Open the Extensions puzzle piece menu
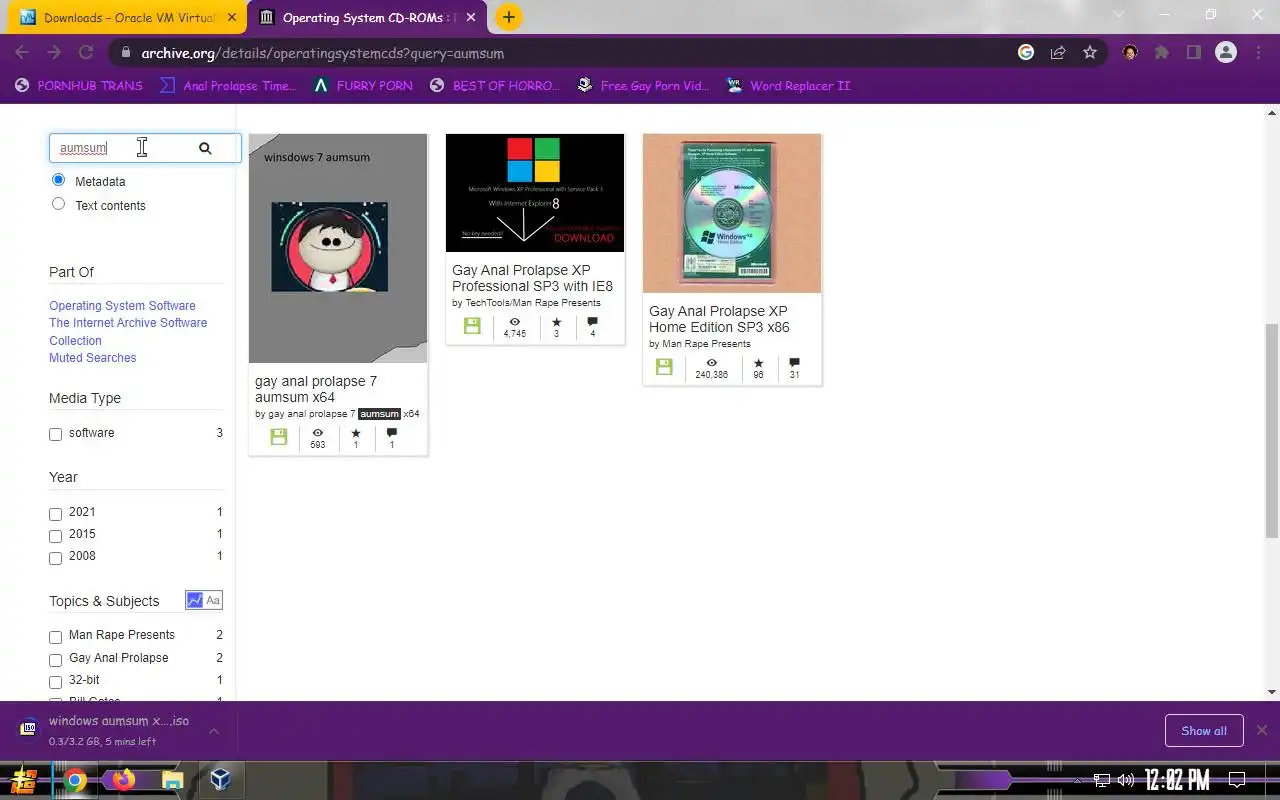 pyautogui.click(x=1162, y=53)
